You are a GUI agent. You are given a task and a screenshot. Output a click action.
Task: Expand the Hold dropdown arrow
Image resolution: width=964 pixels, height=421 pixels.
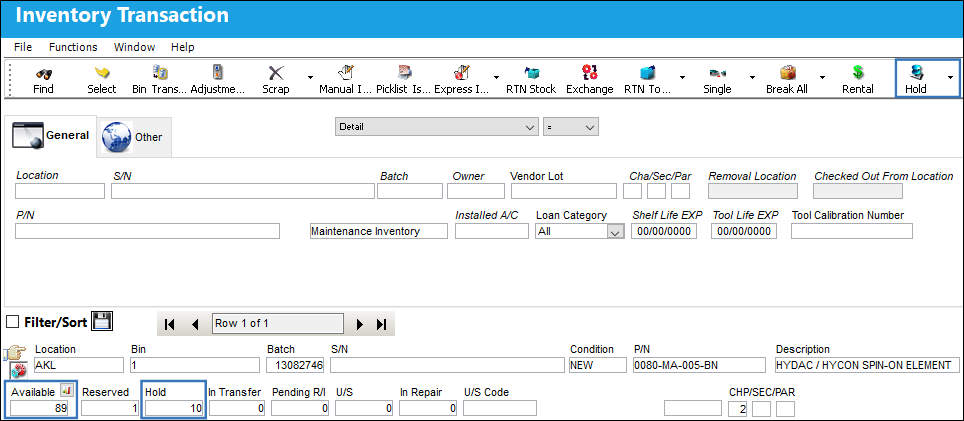tap(950, 77)
